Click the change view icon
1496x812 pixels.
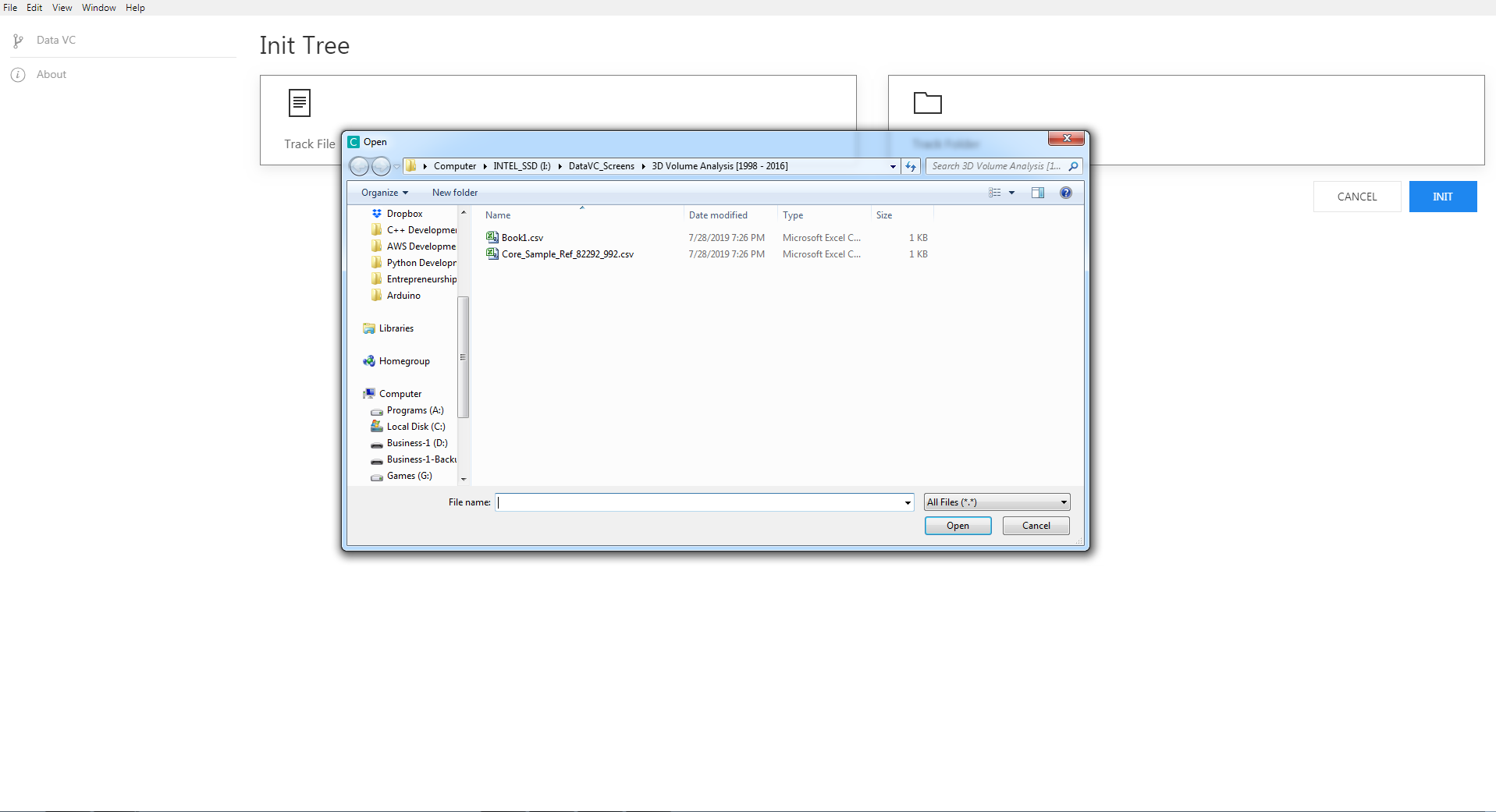(x=995, y=193)
